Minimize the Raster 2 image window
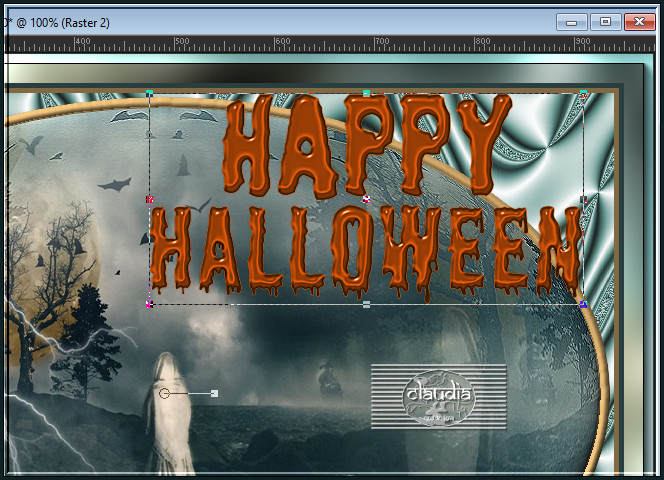Screen dimensions: 664x480 pos(572,22)
